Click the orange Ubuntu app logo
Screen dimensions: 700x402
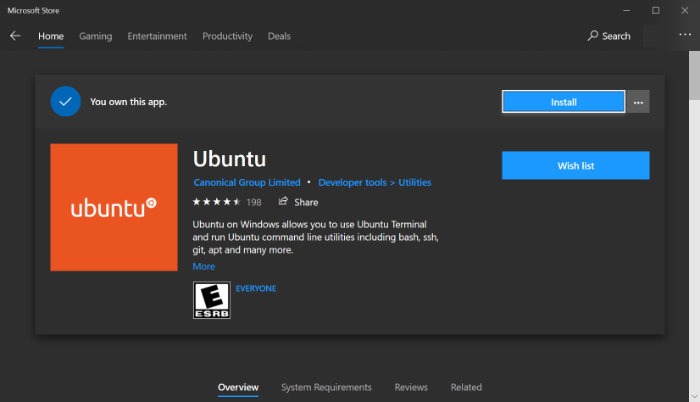(114, 207)
